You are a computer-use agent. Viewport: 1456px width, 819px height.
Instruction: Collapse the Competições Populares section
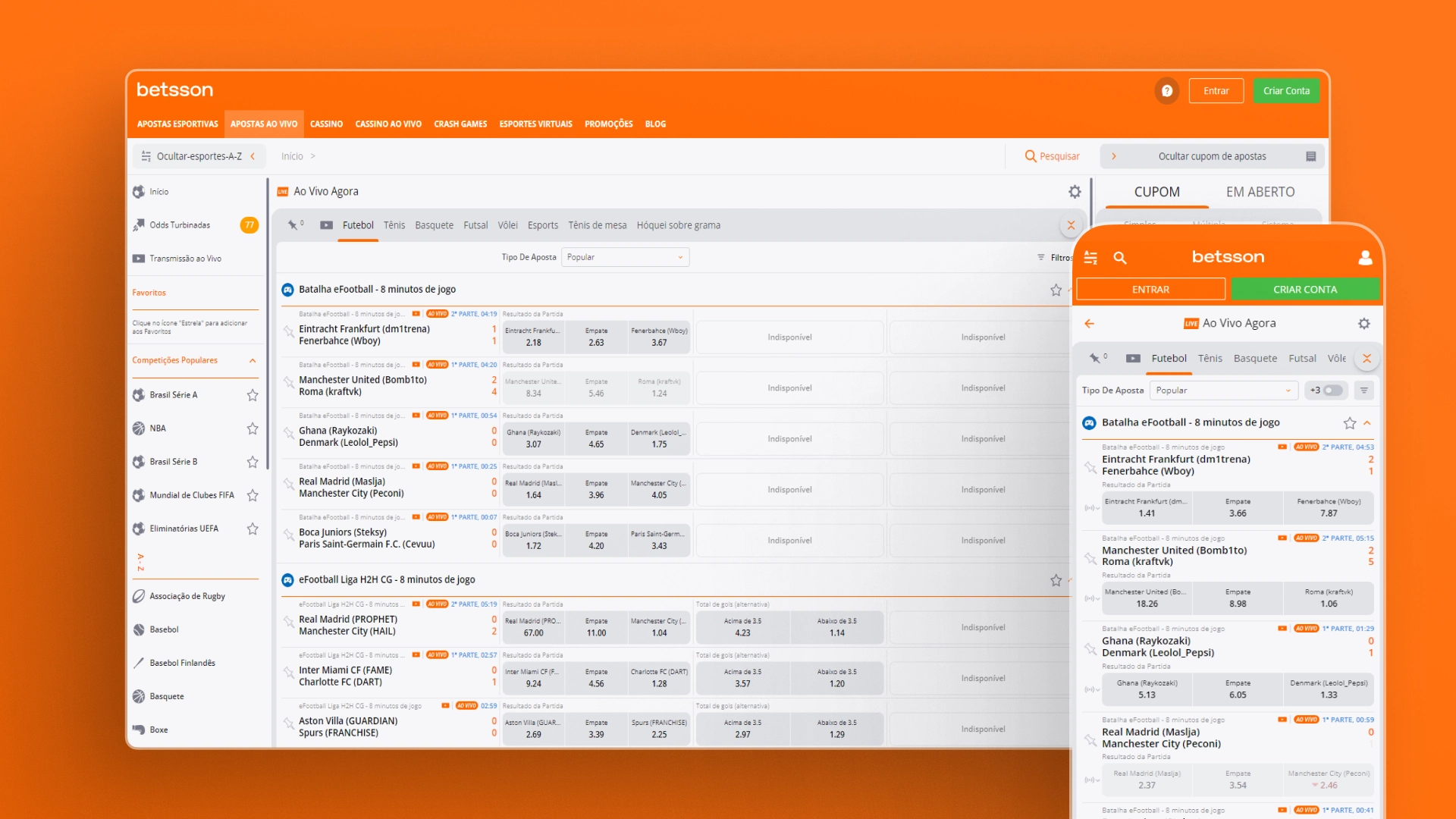253,361
